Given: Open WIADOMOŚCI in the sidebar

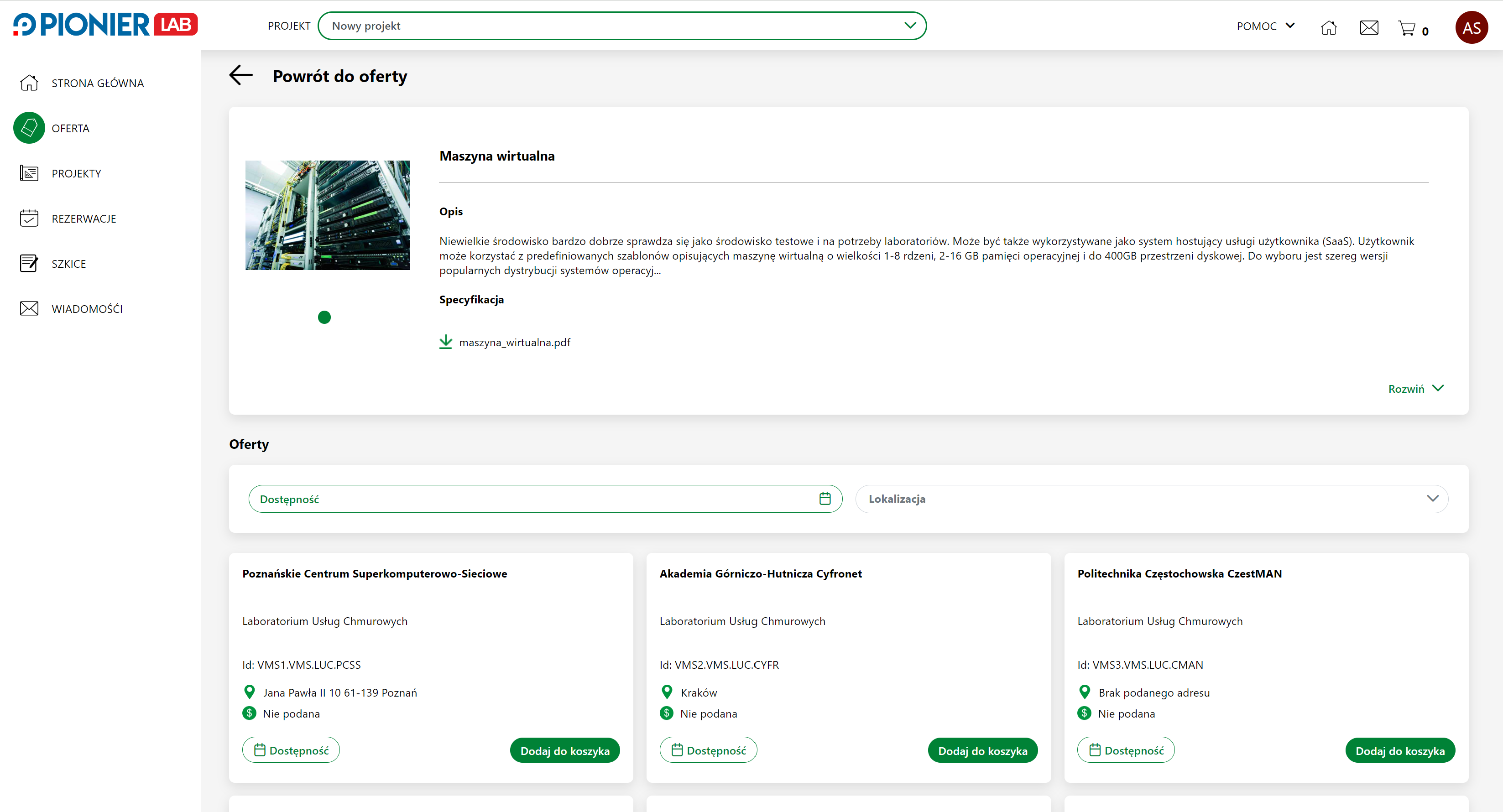Looking at the screenshot, I should (87, 308).
